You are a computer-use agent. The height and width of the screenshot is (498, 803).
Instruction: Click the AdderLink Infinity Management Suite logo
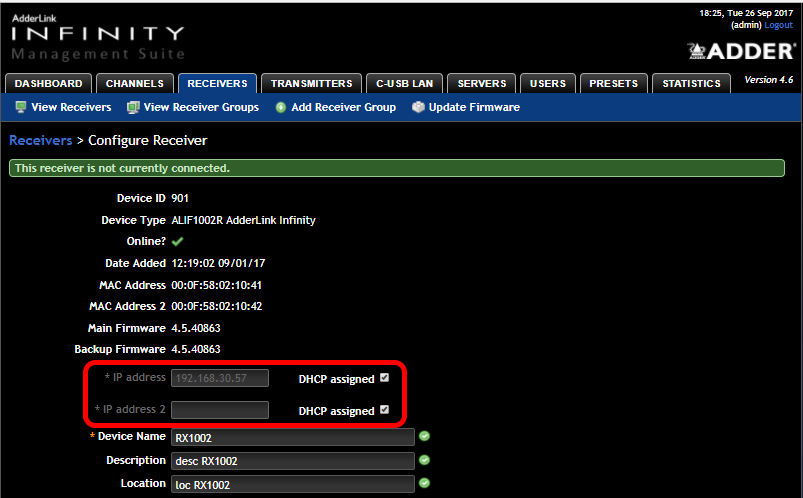point(98,37)
